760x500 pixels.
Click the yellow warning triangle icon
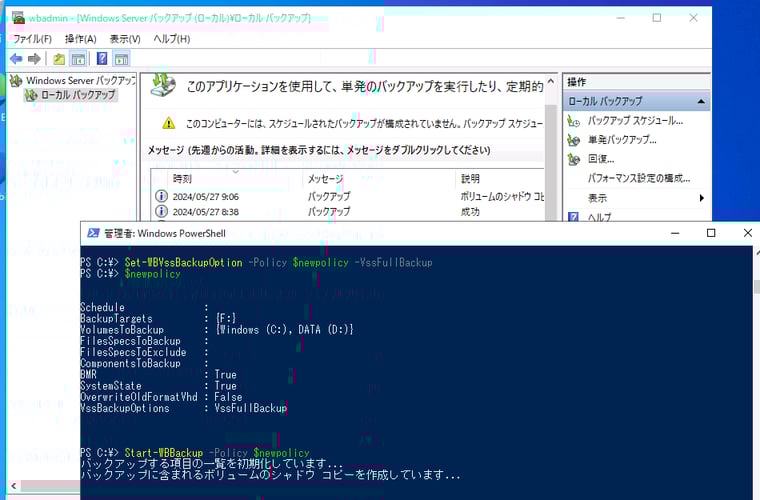169,123
